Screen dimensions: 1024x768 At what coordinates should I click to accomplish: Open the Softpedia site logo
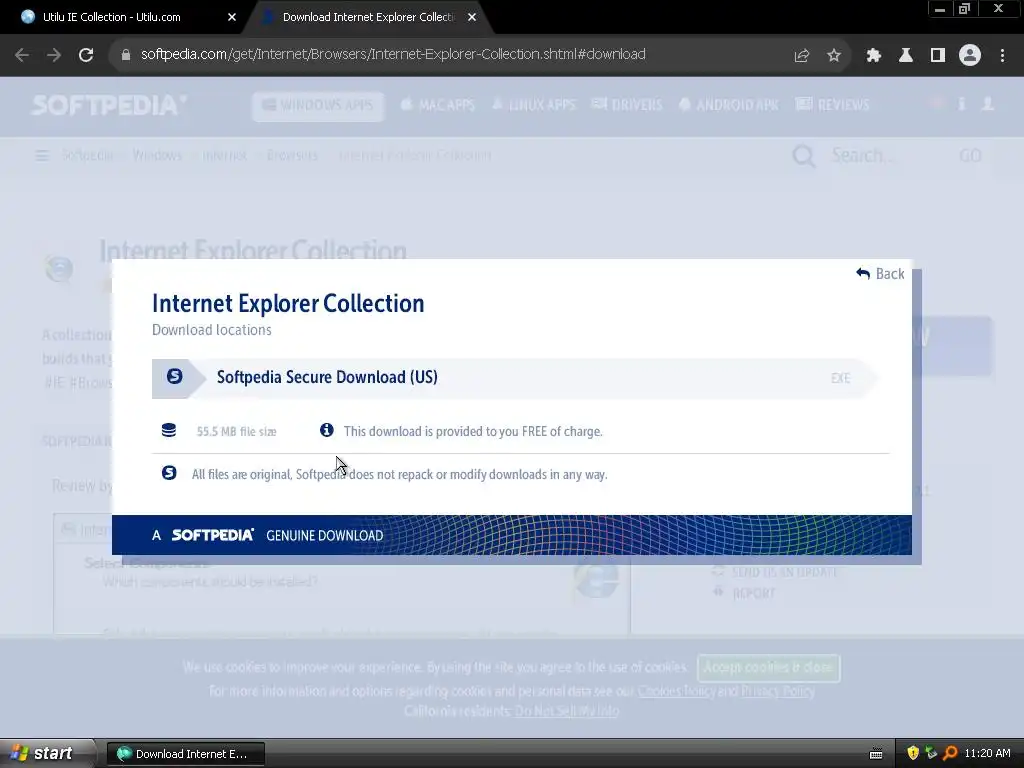109,105
